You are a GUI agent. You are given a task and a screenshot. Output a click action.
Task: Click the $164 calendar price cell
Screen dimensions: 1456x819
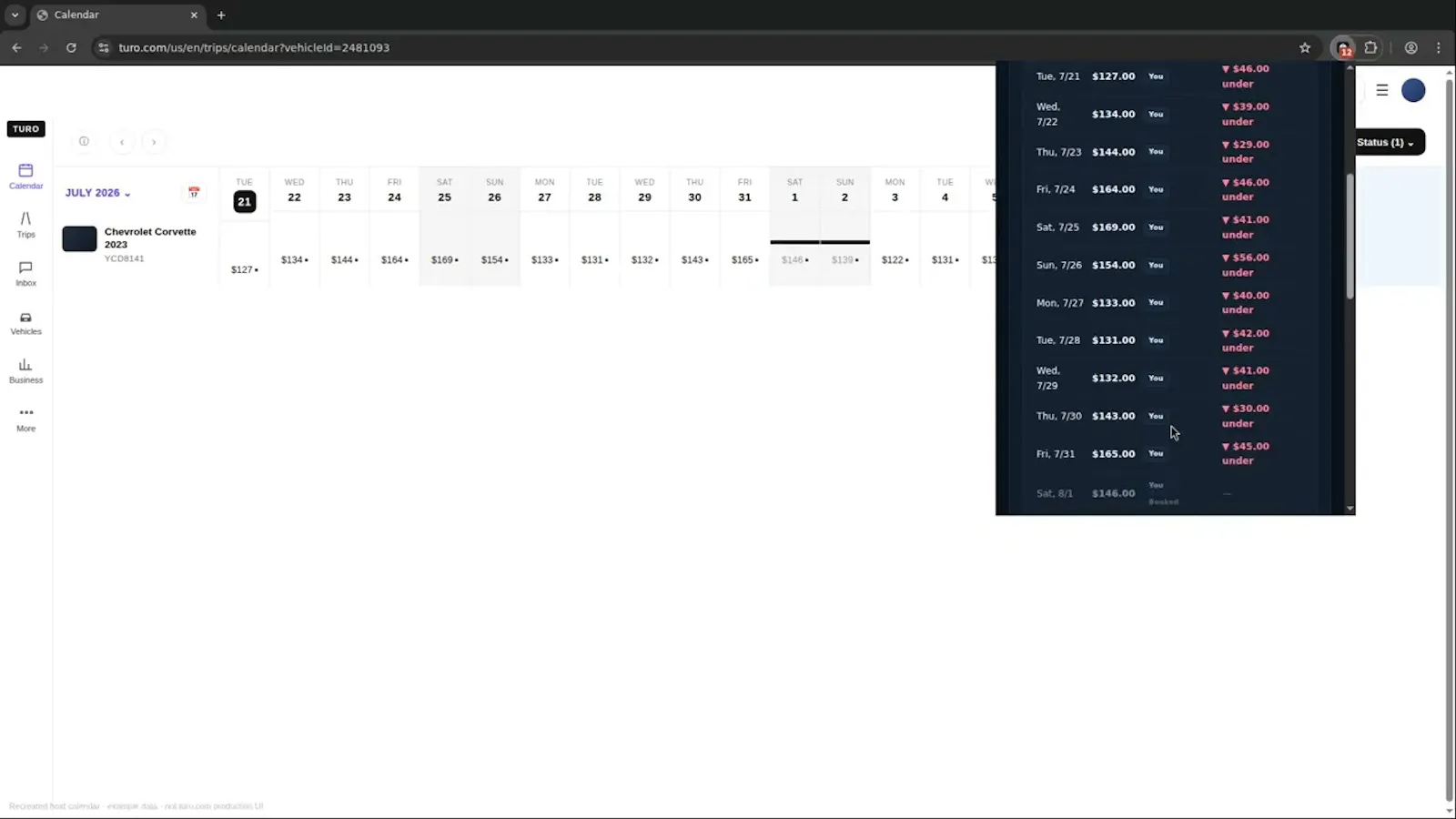[x=394, y=260]
